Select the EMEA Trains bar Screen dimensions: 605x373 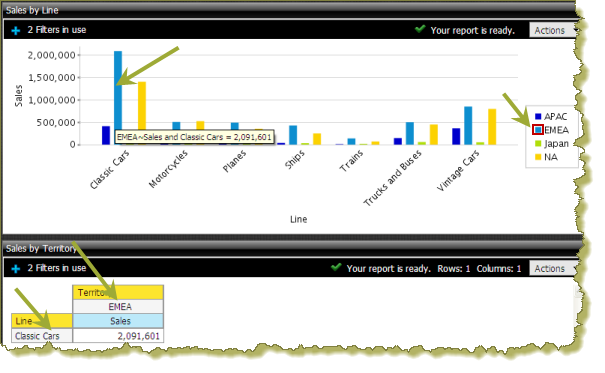coord(351,142)
